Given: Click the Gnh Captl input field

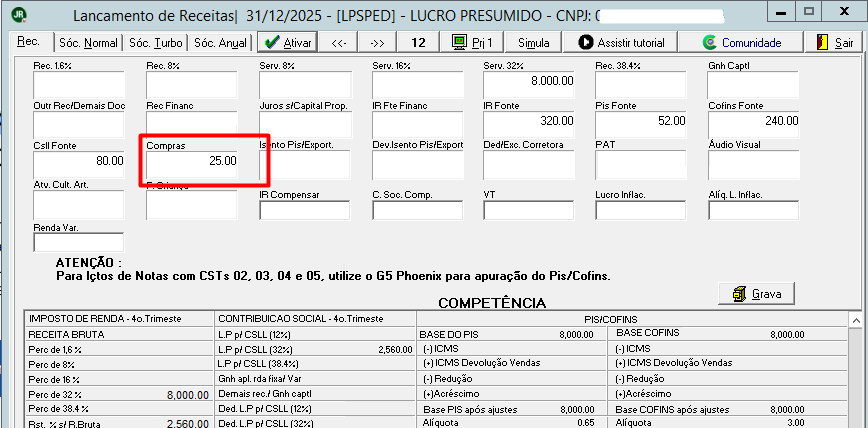Looking at the screenshot, I should point(753,85).
